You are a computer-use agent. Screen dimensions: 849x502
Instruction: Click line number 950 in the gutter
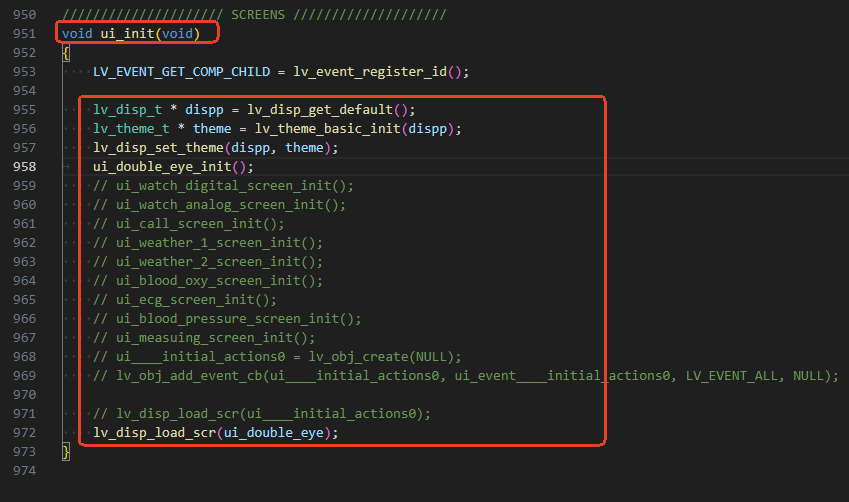tap(24, 15)
